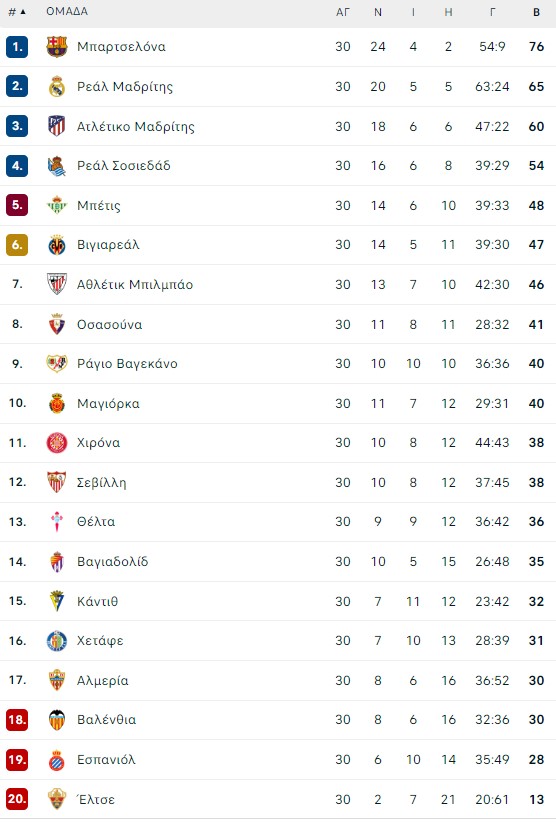Sort table by the # rank arrow
Screen dimensions: 556x823
(x=17, y=12)
